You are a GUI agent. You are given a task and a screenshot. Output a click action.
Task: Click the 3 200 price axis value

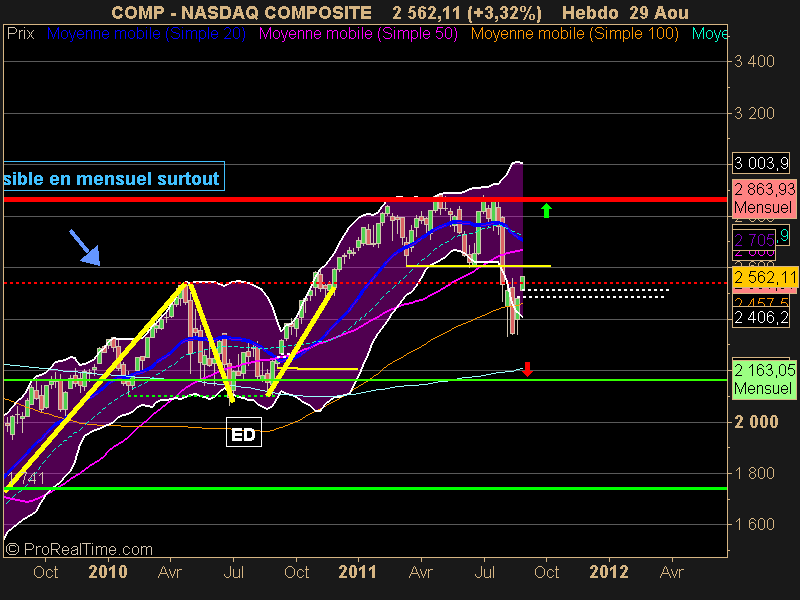point(754,113)
